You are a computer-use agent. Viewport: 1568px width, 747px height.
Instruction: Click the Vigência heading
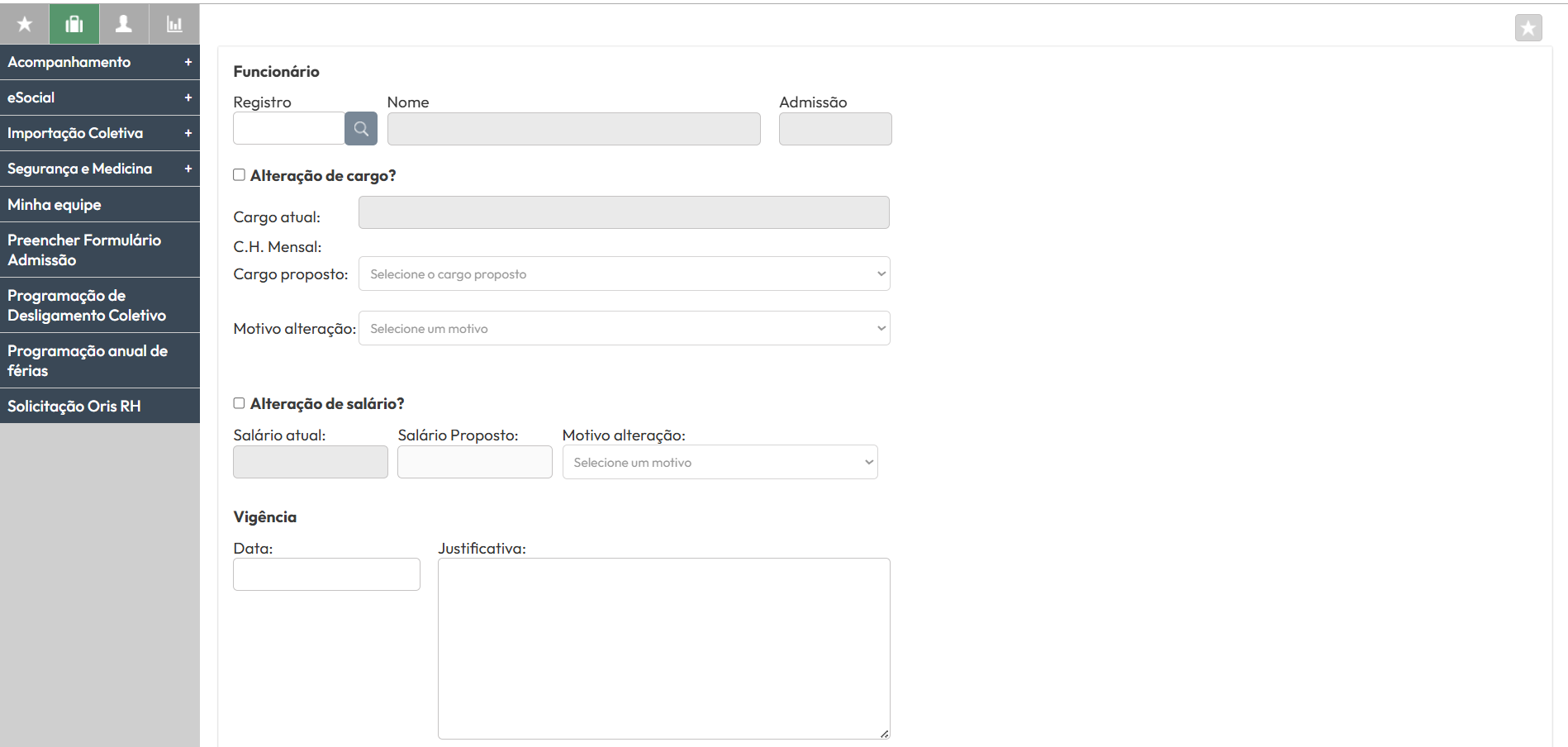(265, 516)
